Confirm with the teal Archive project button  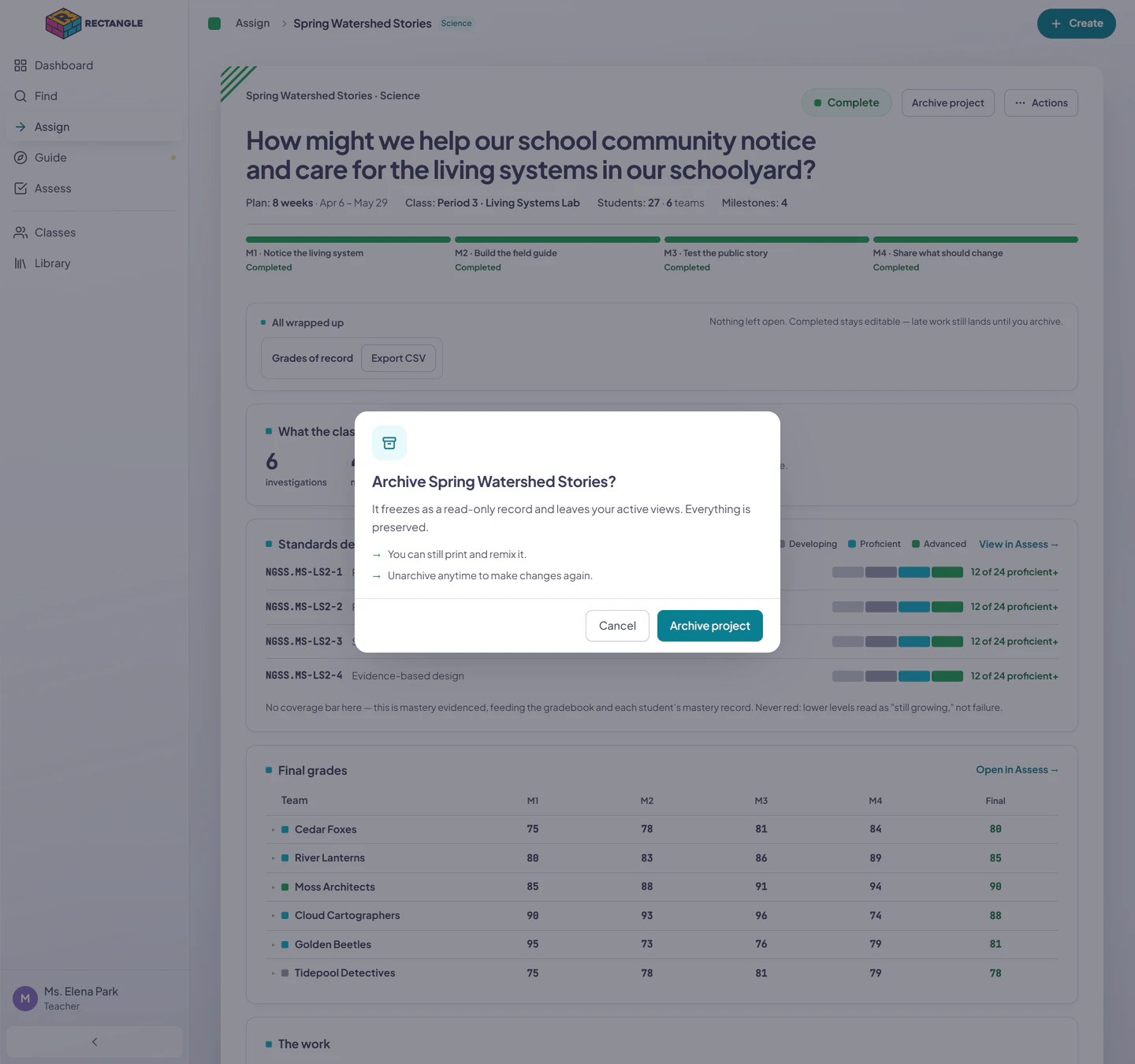(x=710, y=626)
